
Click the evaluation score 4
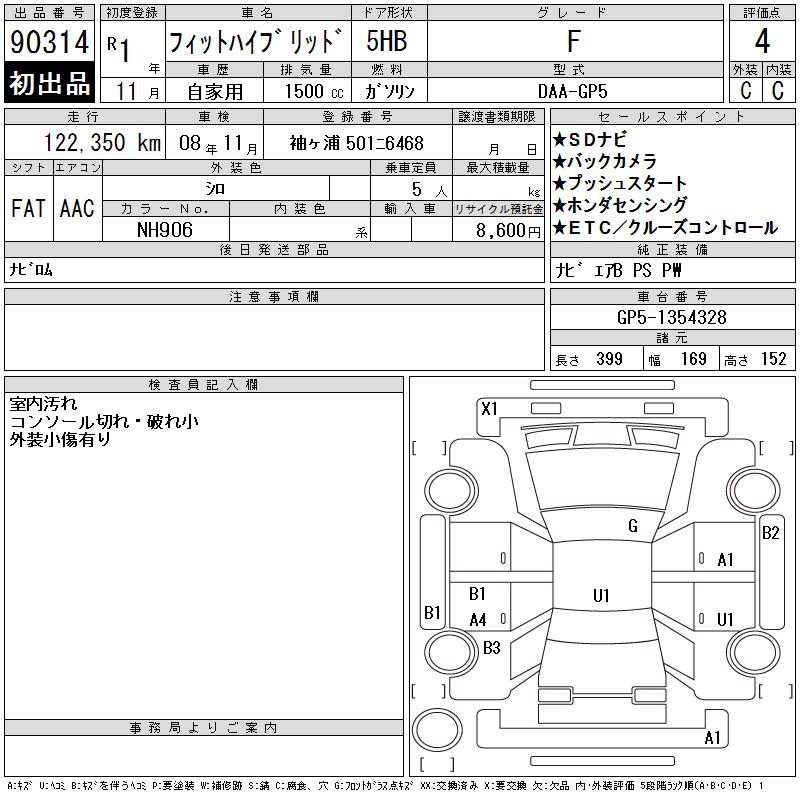762,42
